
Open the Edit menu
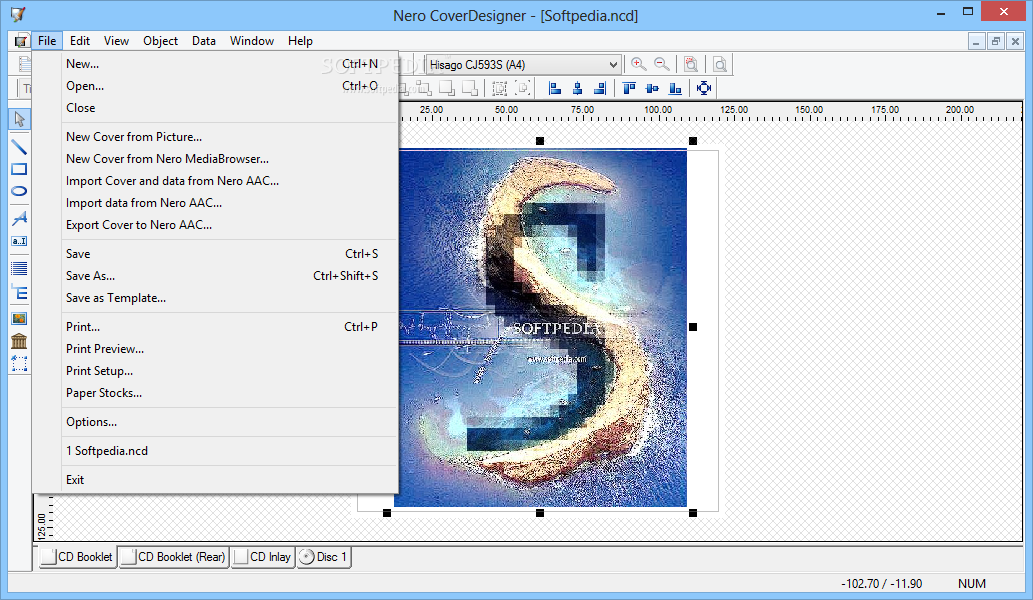coord(80,41)
